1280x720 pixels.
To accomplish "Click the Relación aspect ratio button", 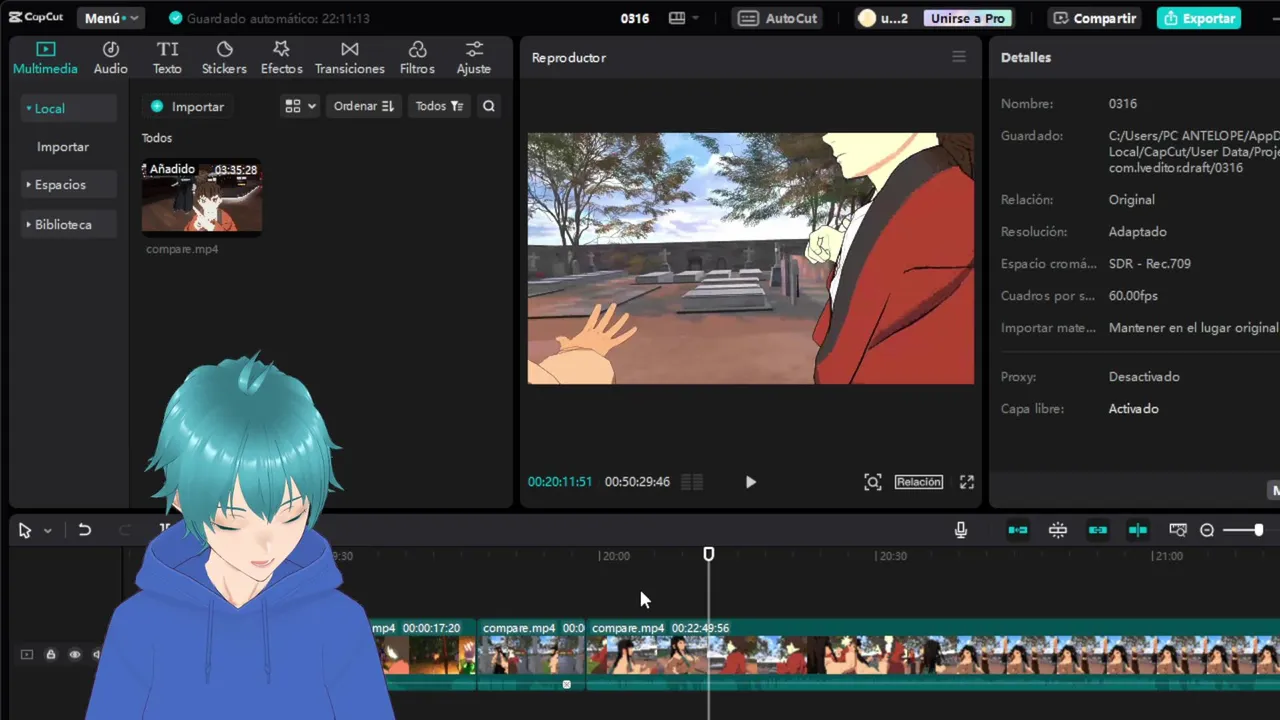I will click(919, 482).
